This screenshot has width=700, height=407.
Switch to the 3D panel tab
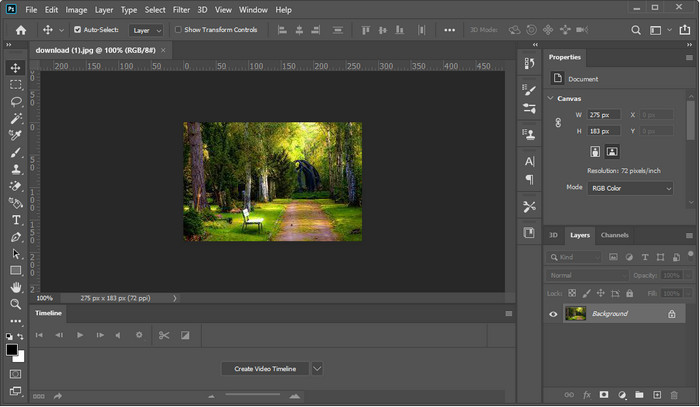(553, 235)
